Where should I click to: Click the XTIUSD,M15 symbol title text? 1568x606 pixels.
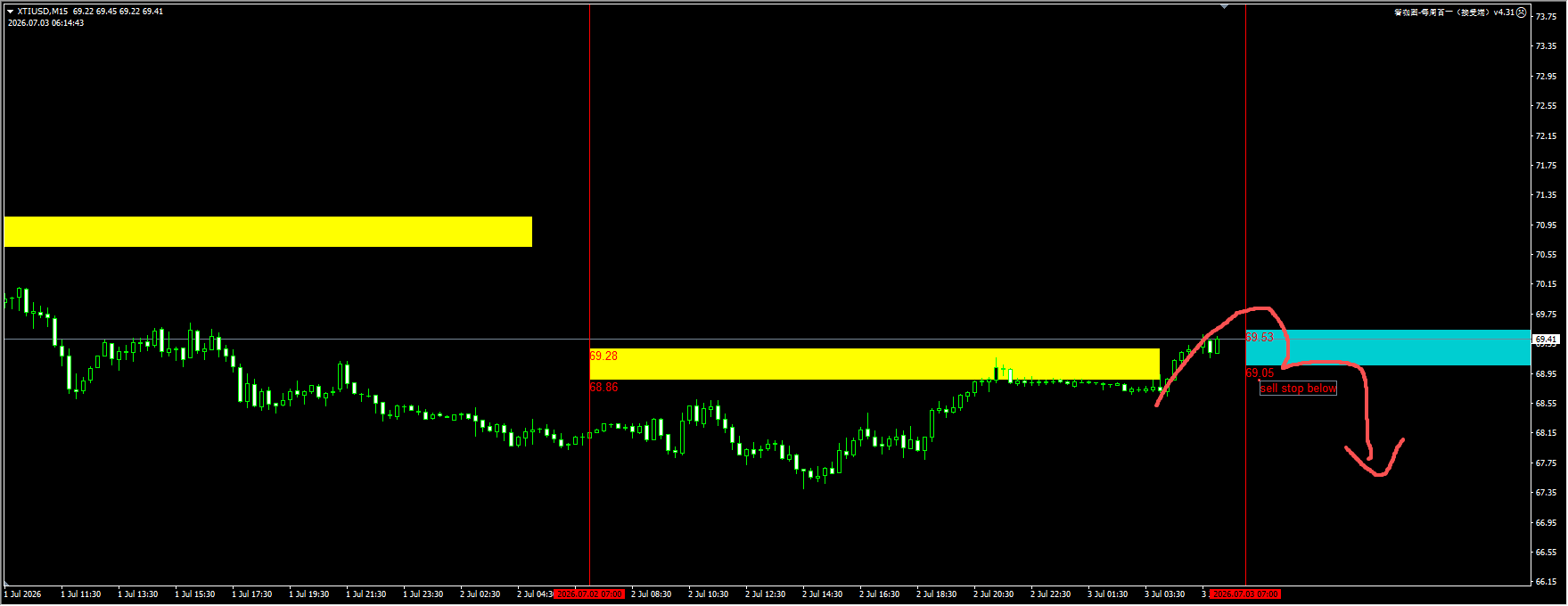[43, 12]
